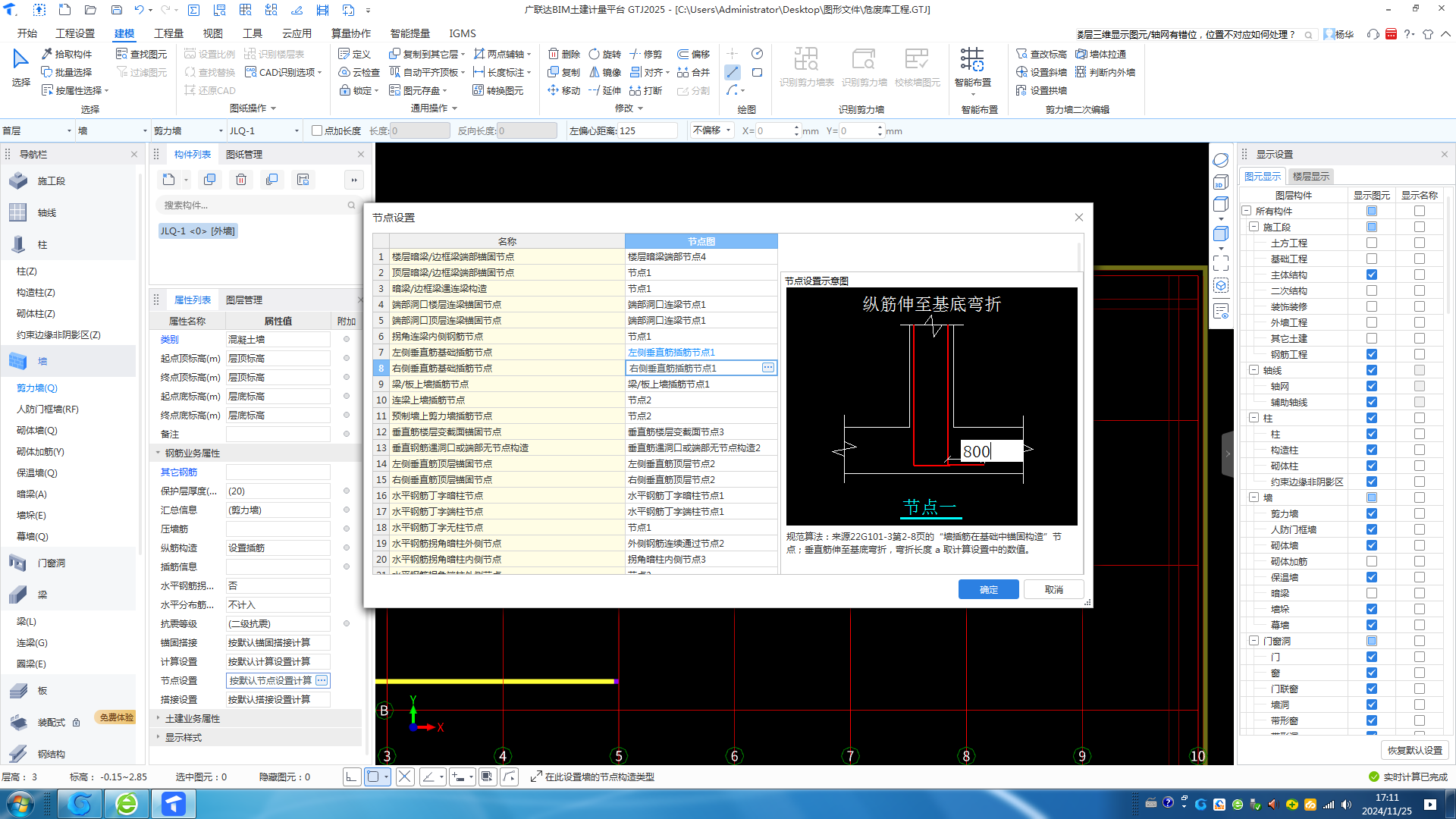This screenshot has height=819, width=1456.
Task: Collapse the 门窗洞 tree node in 显示设置
Action: (1254, 641)
